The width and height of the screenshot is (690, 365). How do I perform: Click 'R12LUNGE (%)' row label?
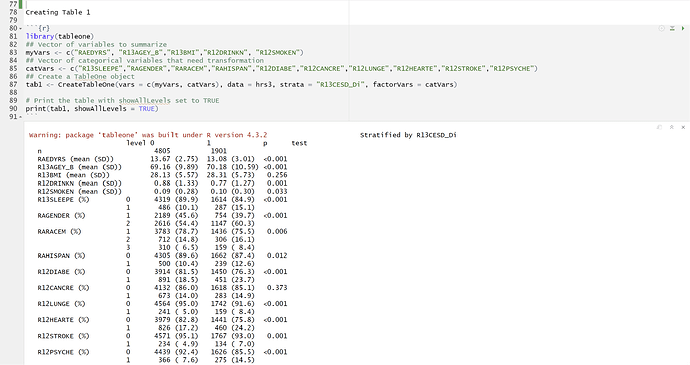tap(61, 304)
